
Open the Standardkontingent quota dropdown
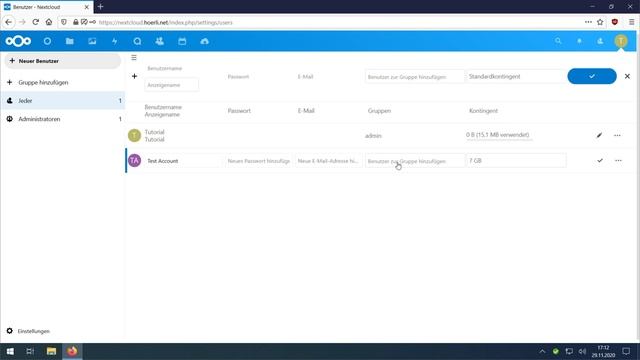click(x=516, y=76)
